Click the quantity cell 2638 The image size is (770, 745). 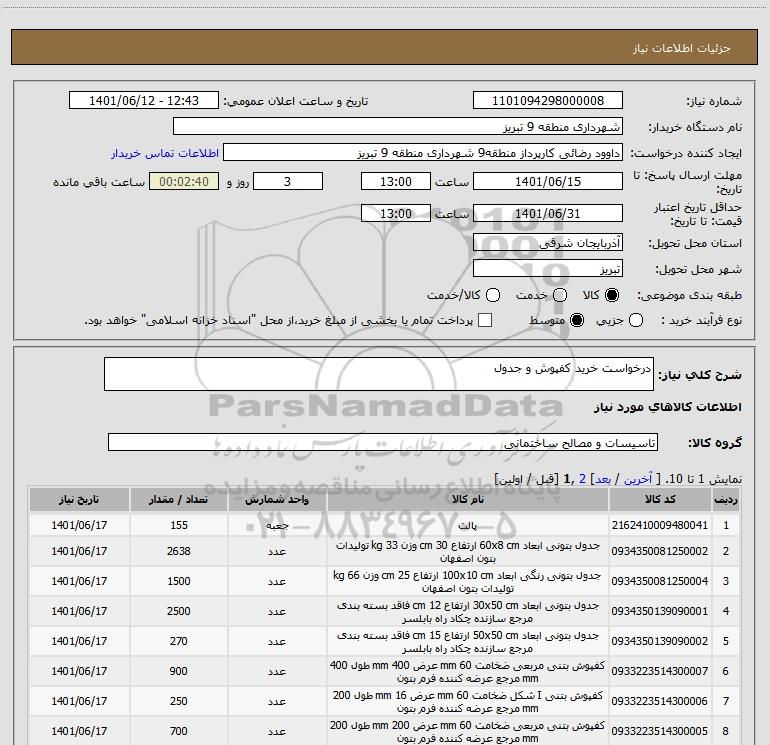[178, 551]
